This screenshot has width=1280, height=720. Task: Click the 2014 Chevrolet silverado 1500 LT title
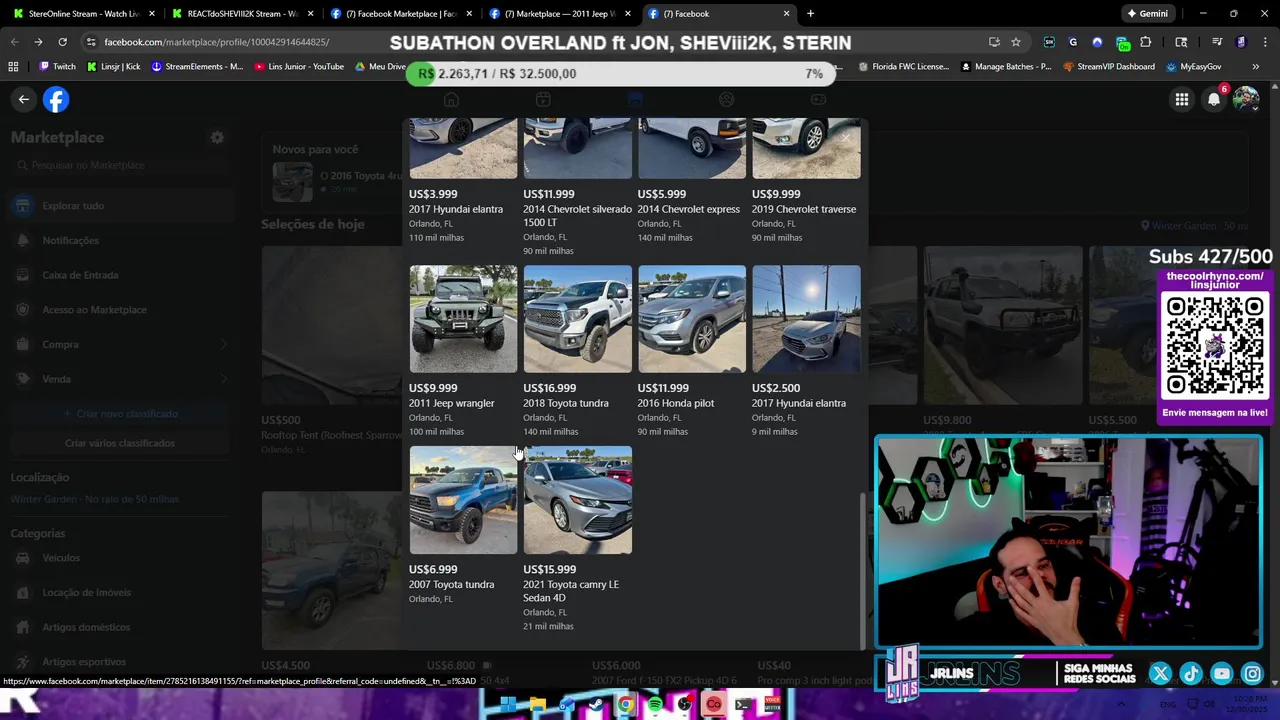tap(577, 216)
